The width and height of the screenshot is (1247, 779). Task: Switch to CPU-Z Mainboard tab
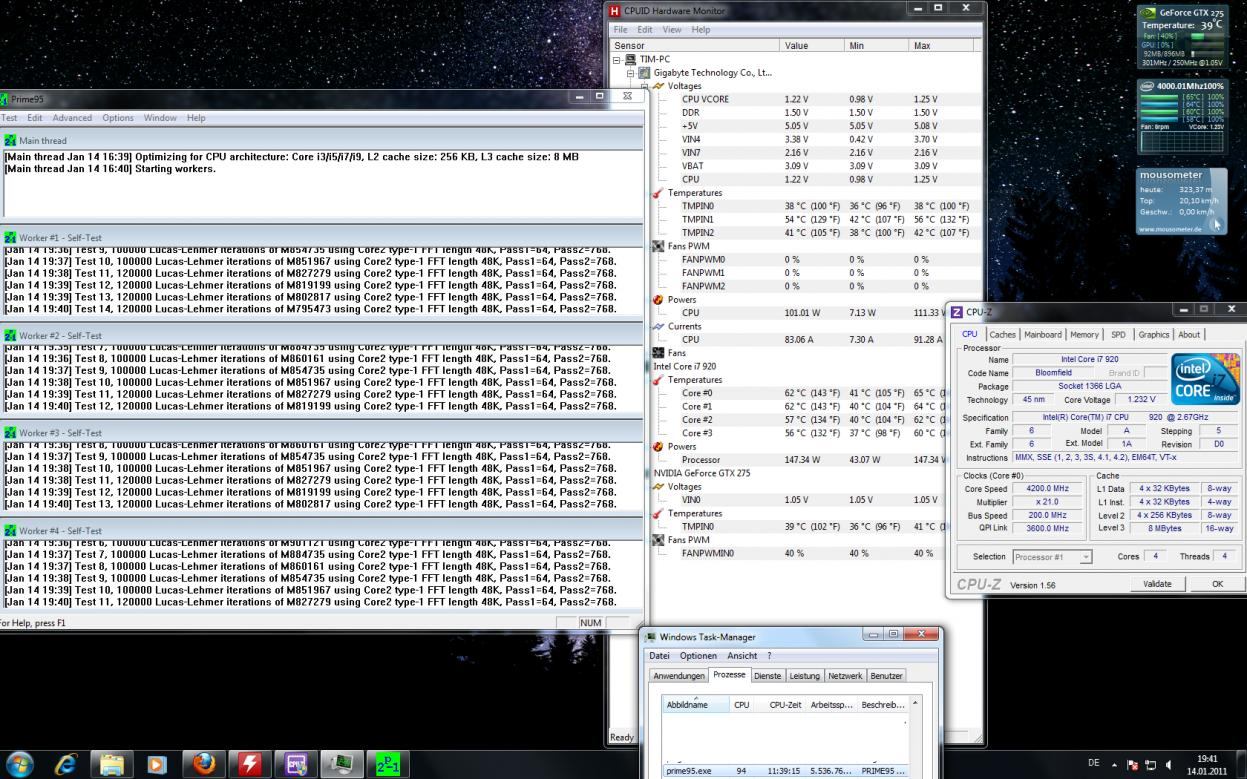pyautogui.click(x=1042, y=334)
